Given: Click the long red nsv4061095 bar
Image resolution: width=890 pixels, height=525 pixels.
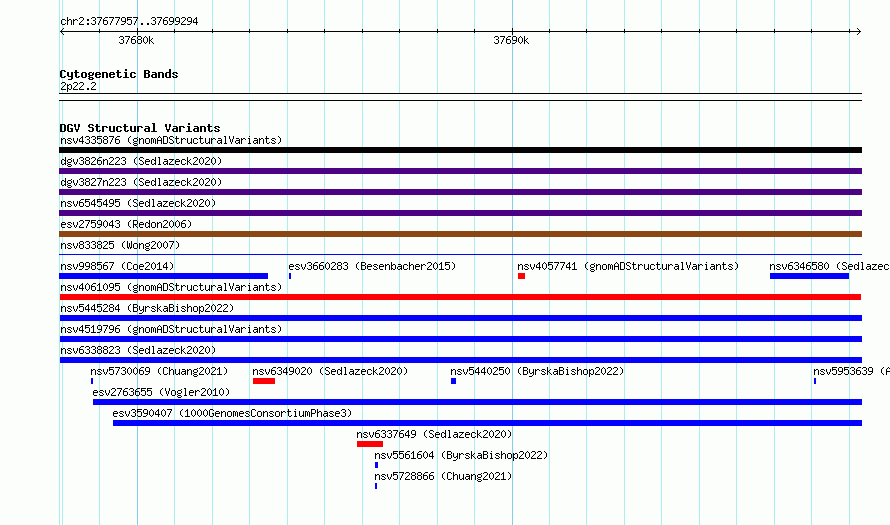Looking at the screenshot, I should coord(460,297).
